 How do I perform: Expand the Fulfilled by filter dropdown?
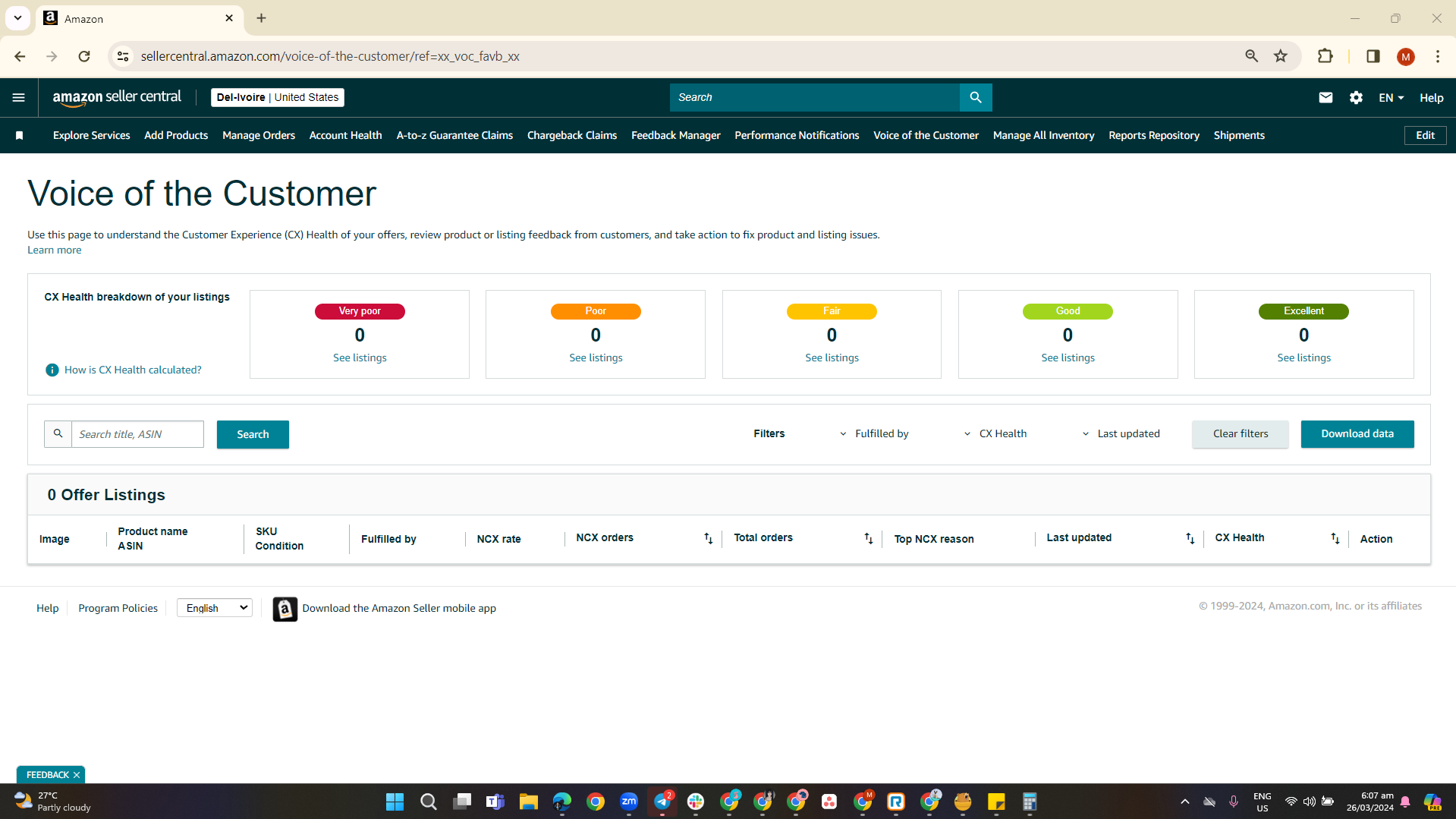[x=874, y=434]
